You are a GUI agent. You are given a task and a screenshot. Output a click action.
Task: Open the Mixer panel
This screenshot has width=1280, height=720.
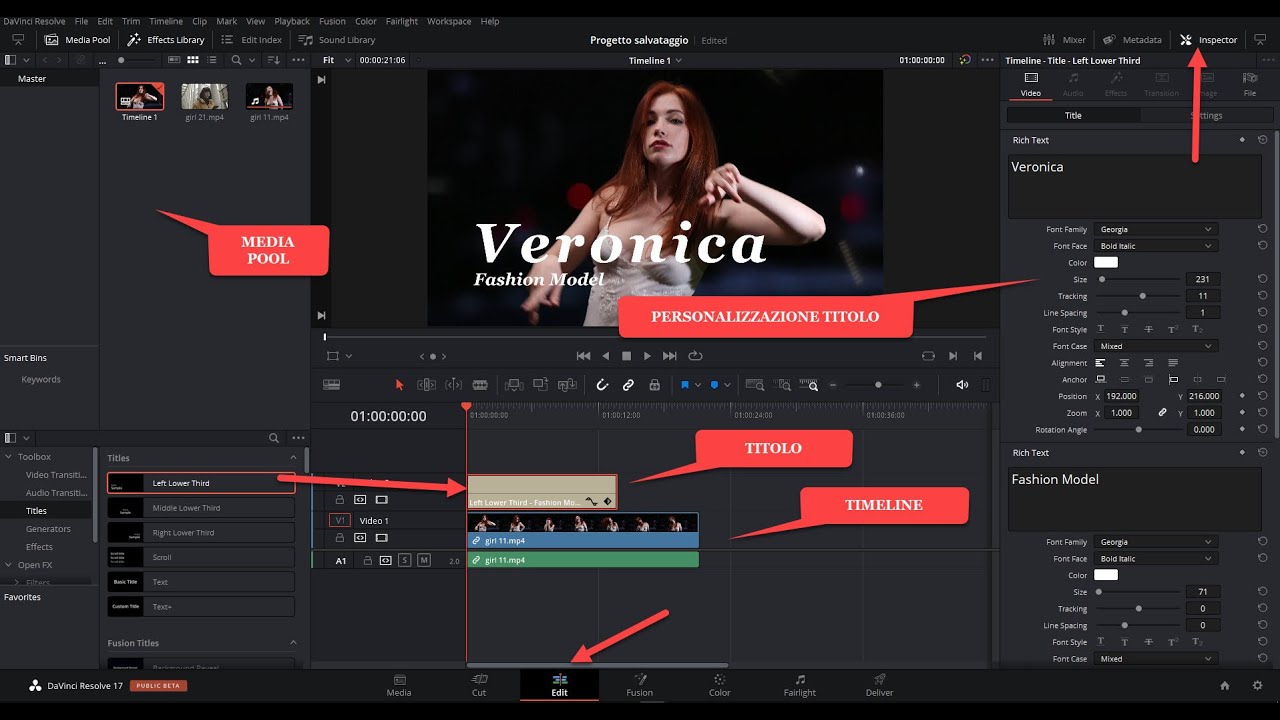pyautogui.click(x=1064, y=40)
